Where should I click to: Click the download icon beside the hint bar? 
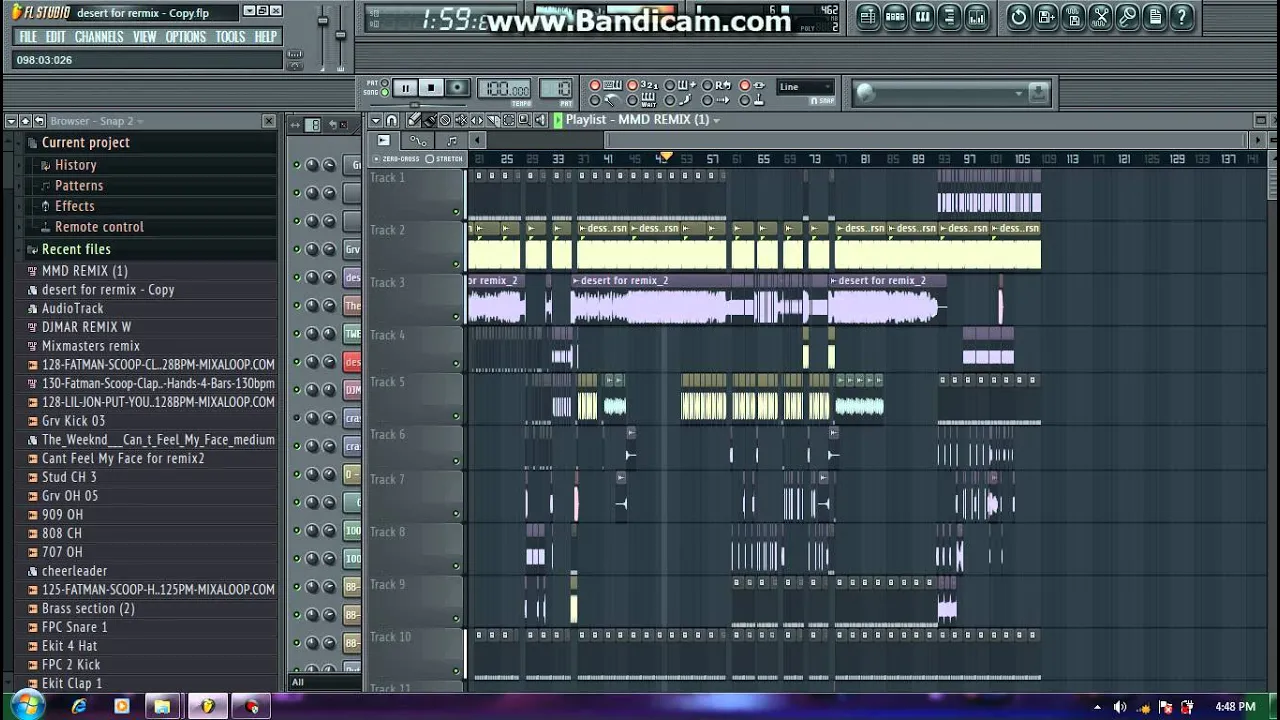point(1039,93)
